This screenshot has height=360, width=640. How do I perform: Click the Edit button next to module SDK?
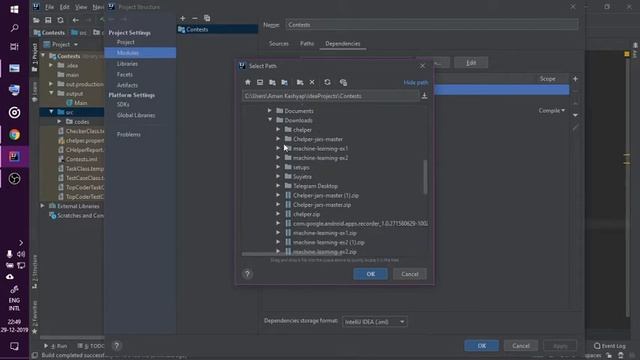click(x=471, y=62)
